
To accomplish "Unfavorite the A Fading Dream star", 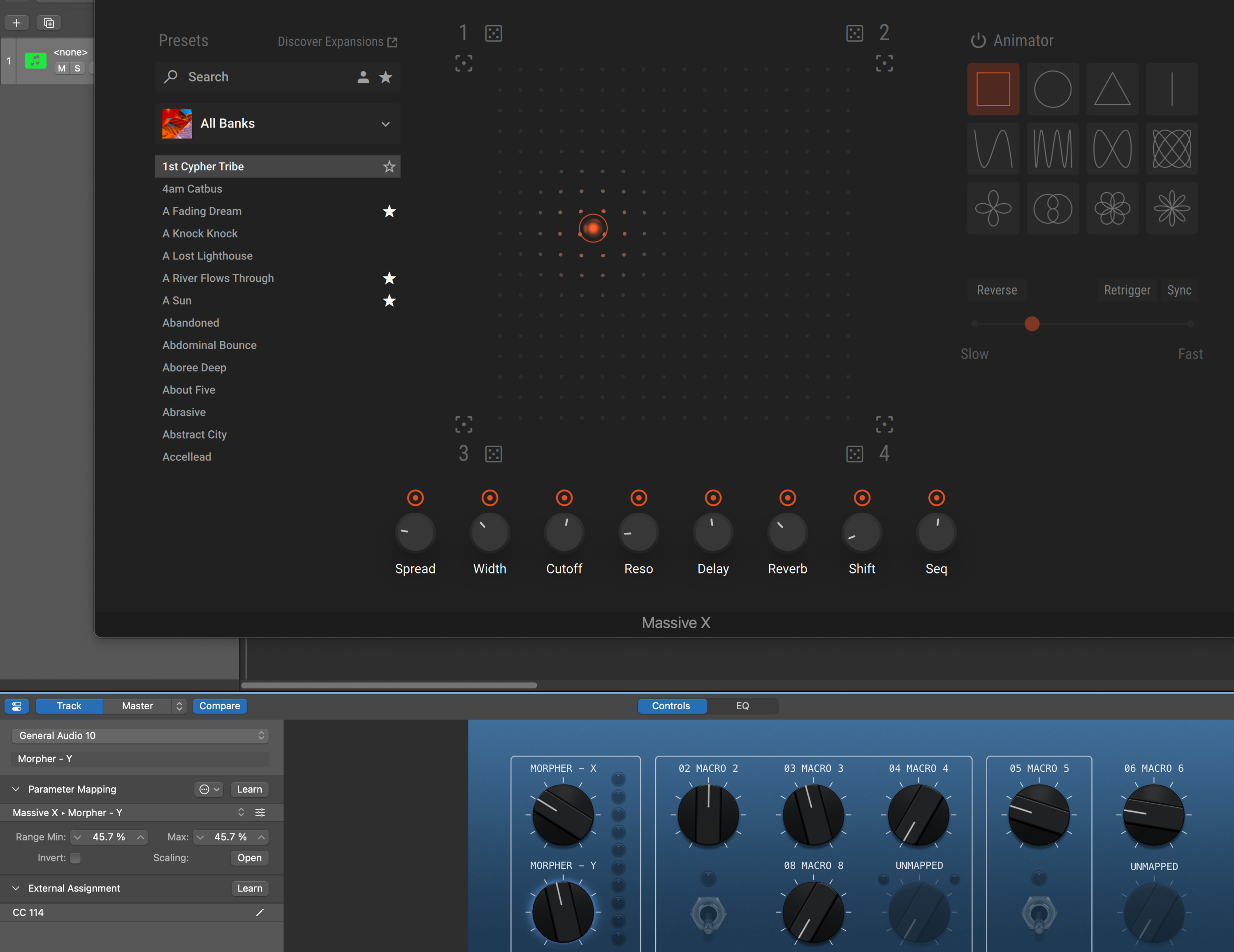I will coord(389,211).
